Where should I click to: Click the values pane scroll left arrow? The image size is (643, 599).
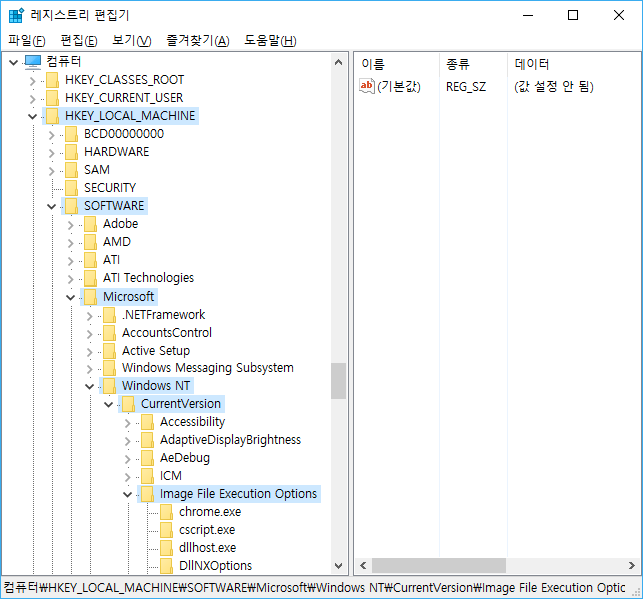(x=363, y=566)
